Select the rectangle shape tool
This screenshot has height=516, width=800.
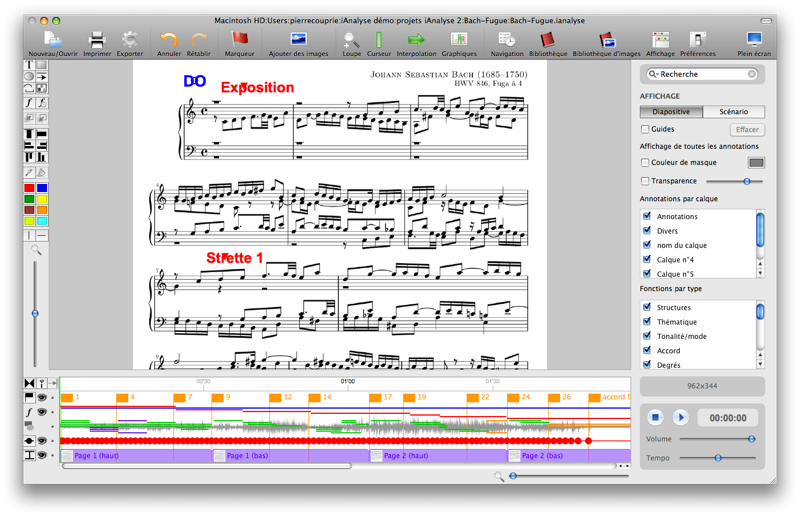click(x=42, y=65)
